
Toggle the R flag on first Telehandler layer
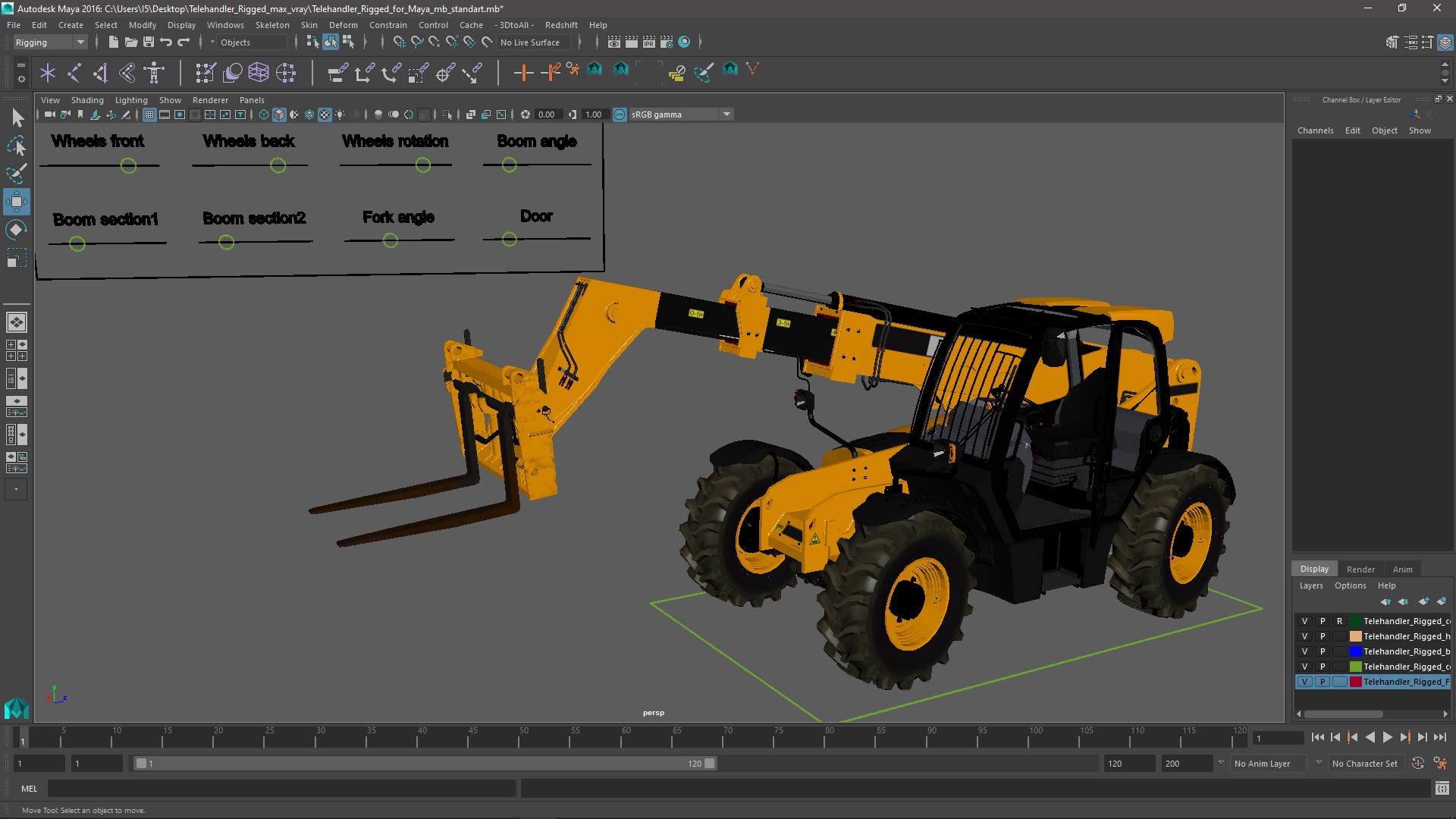point(1339,621)
